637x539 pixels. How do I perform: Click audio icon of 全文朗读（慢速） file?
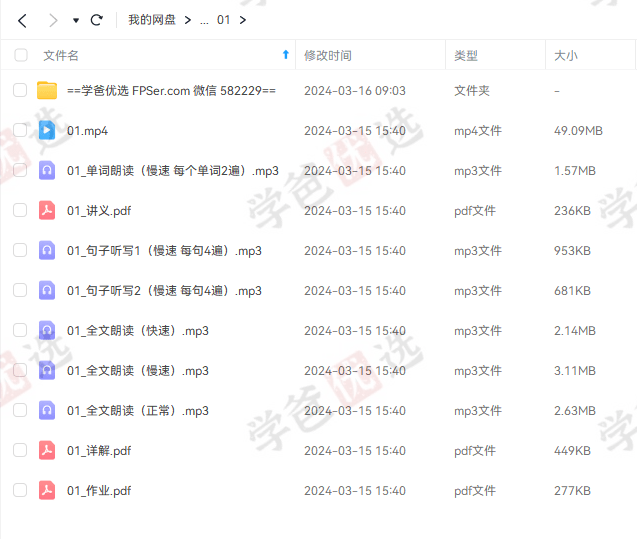coord(47,370)
